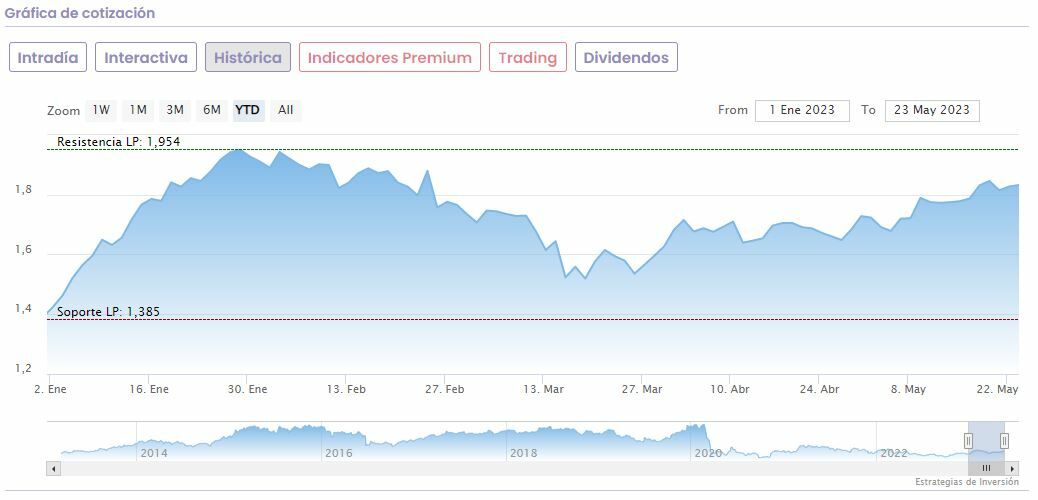Show All historical data zoom

[x=286, y=110]
